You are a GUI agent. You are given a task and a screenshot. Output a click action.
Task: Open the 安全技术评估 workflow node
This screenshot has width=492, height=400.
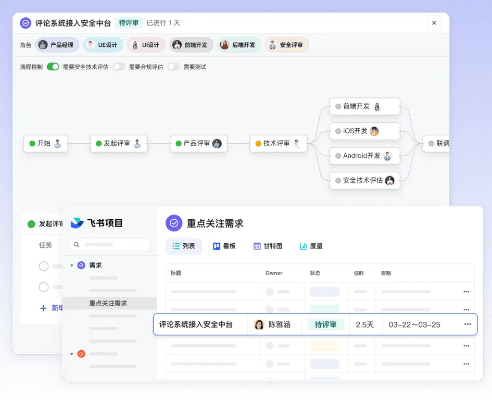(x=365, y=180)
